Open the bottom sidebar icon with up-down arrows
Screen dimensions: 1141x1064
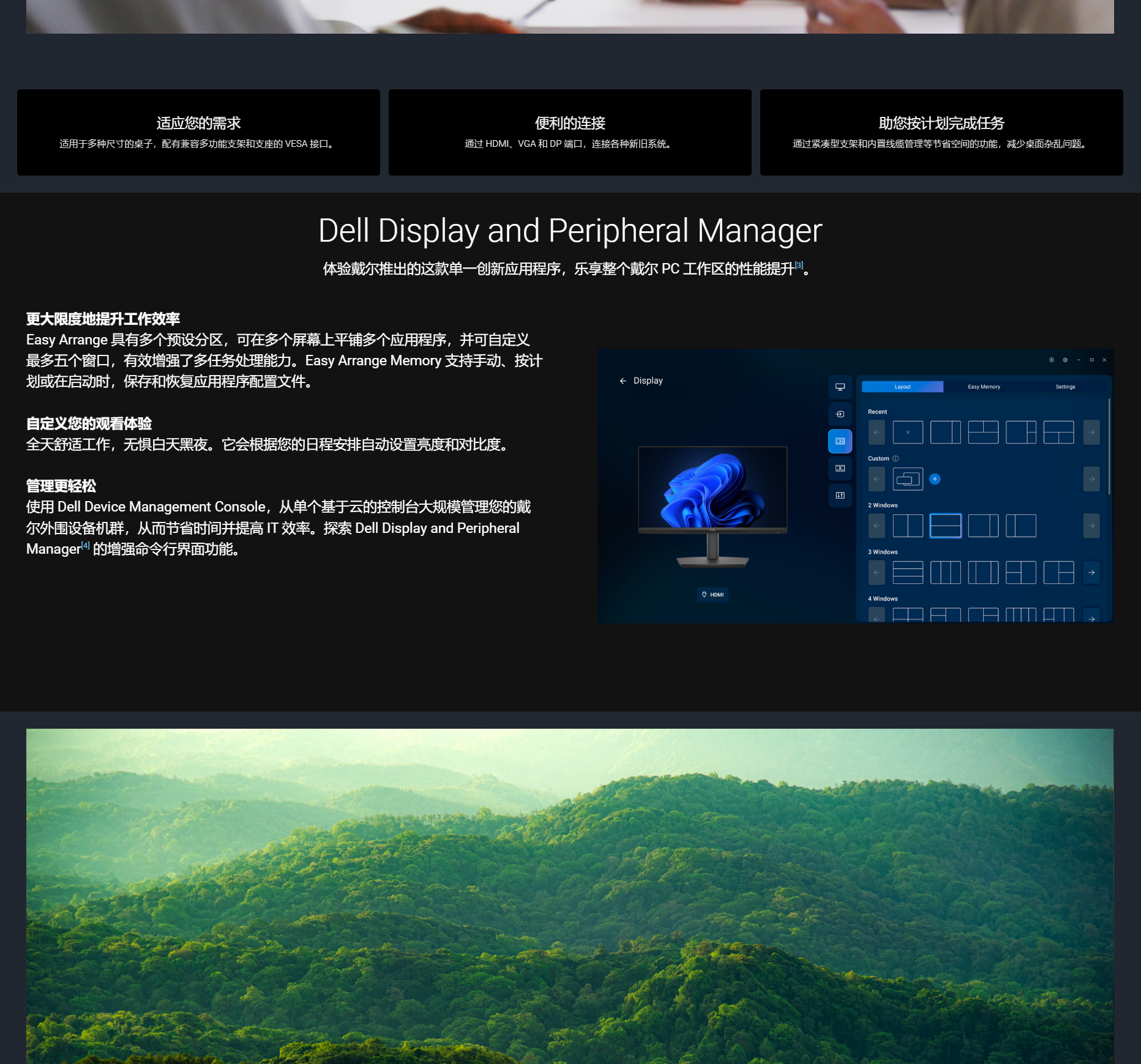coord(840,496)
